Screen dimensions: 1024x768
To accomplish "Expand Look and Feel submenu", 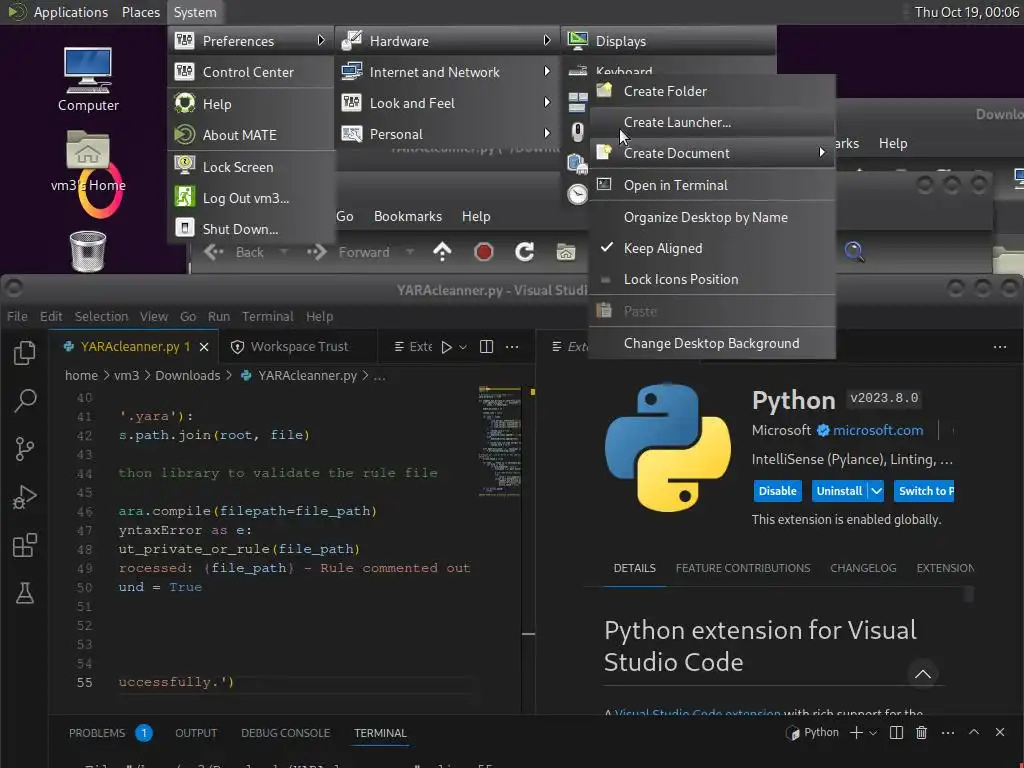I will [449, 103].
